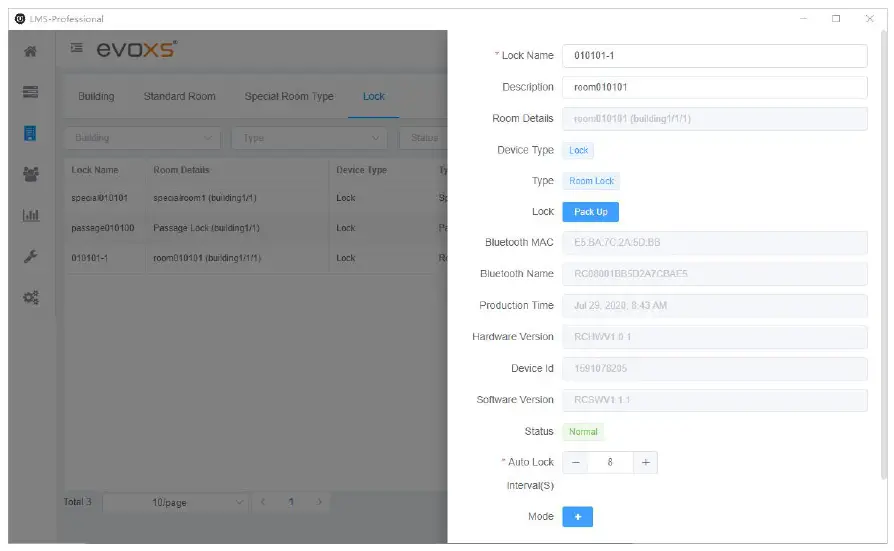The height and width of the screenshot is (551, 894).
Task: Go to previous page arrow
Action: [263, 502]
